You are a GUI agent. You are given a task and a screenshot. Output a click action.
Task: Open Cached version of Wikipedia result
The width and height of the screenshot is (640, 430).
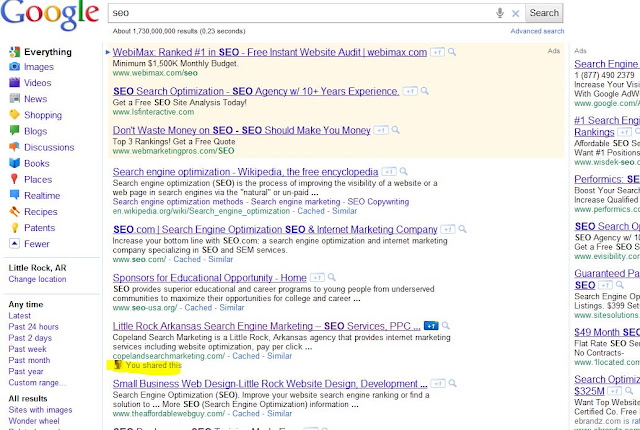pyautogui.click(x=311, y=211)
